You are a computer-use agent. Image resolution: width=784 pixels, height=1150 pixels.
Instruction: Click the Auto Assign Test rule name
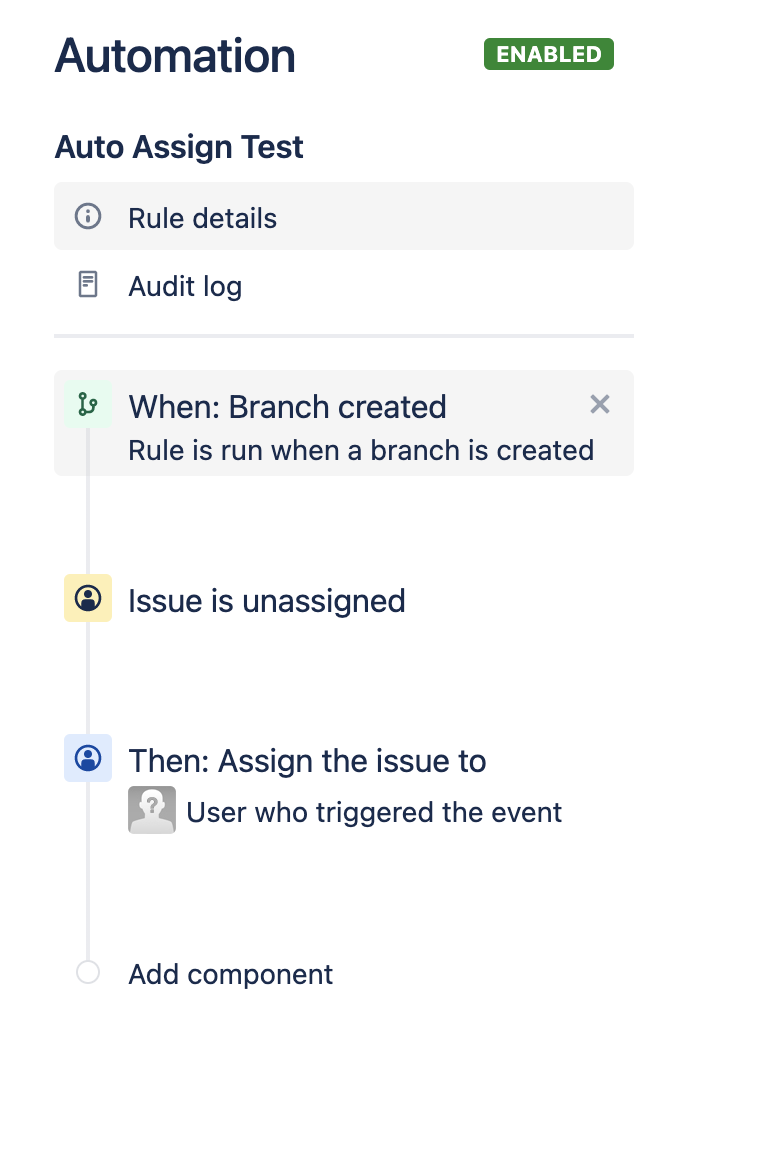pyautogui.click(x=179, y=147)
